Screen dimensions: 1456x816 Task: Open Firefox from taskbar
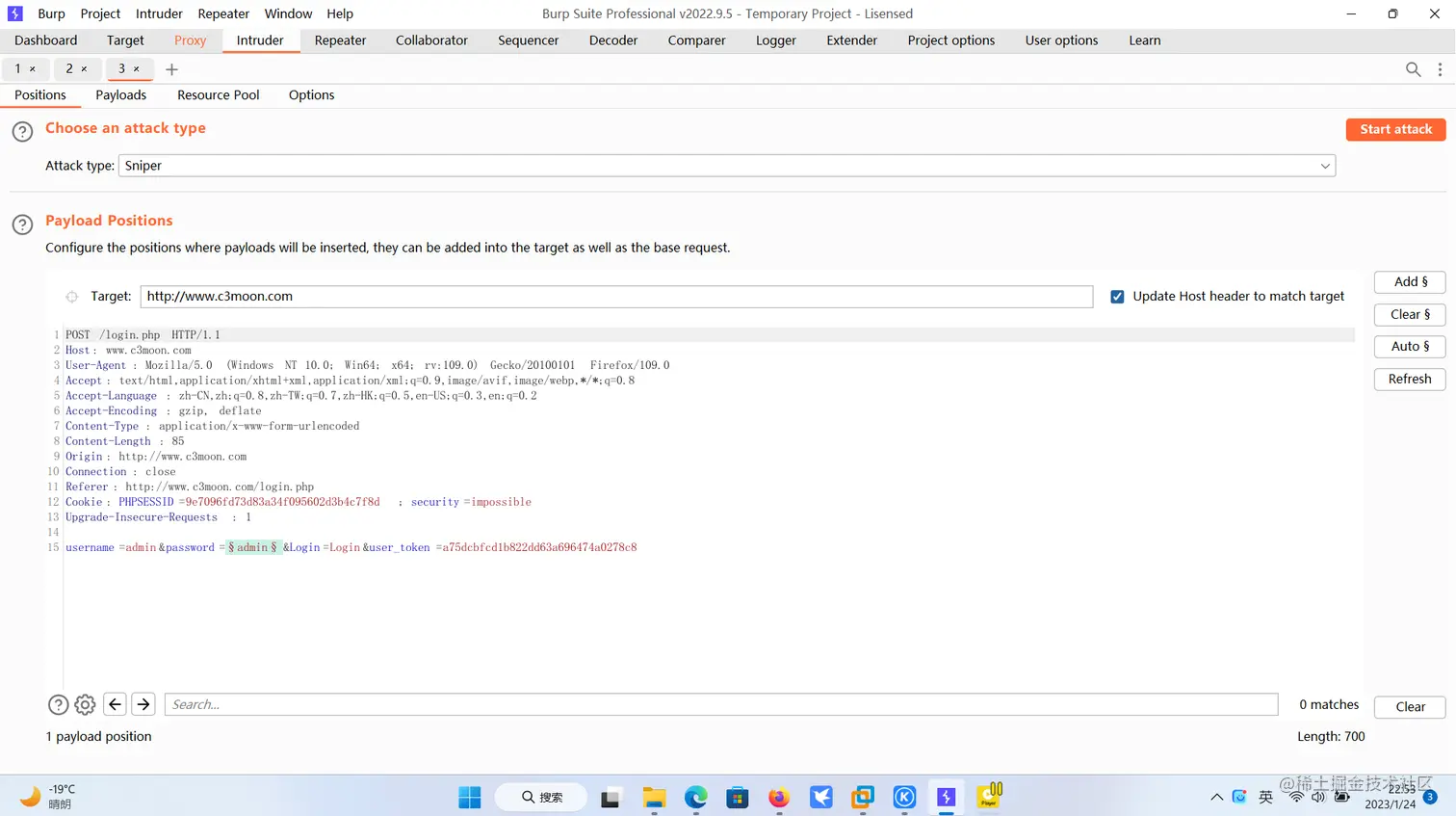(x=779, y=797)
